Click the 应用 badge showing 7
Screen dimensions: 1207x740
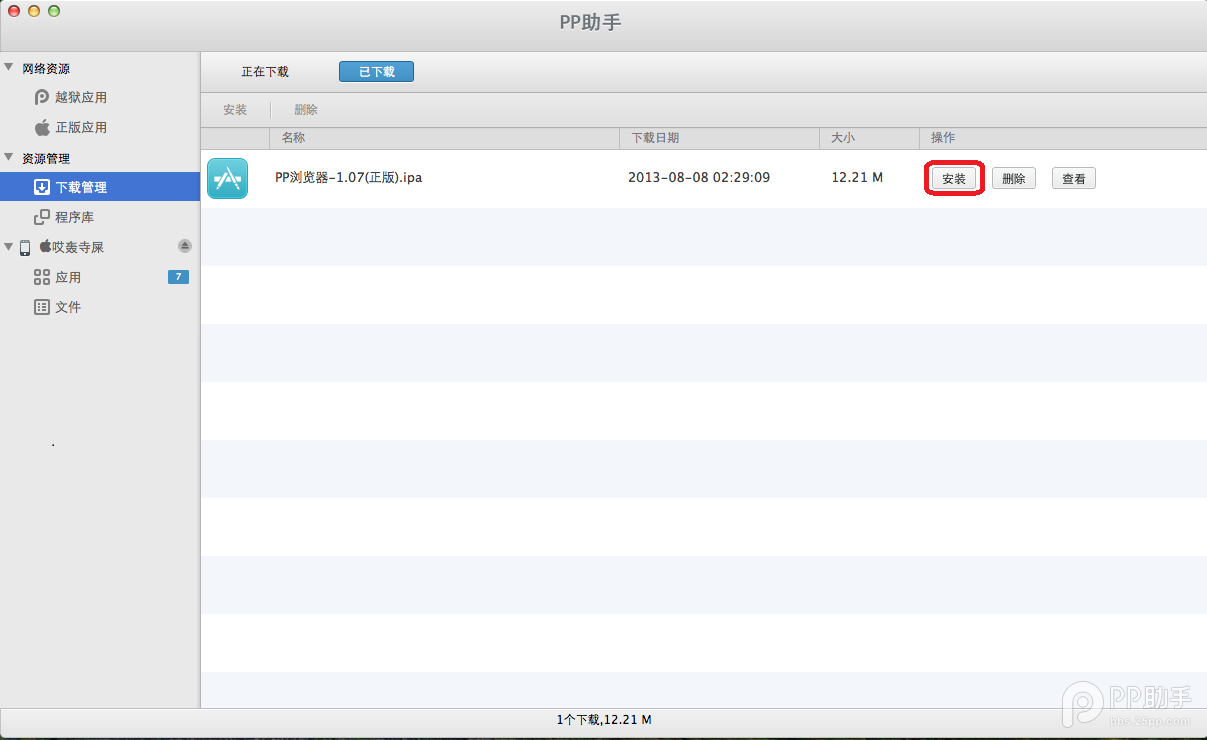(178, 277)
